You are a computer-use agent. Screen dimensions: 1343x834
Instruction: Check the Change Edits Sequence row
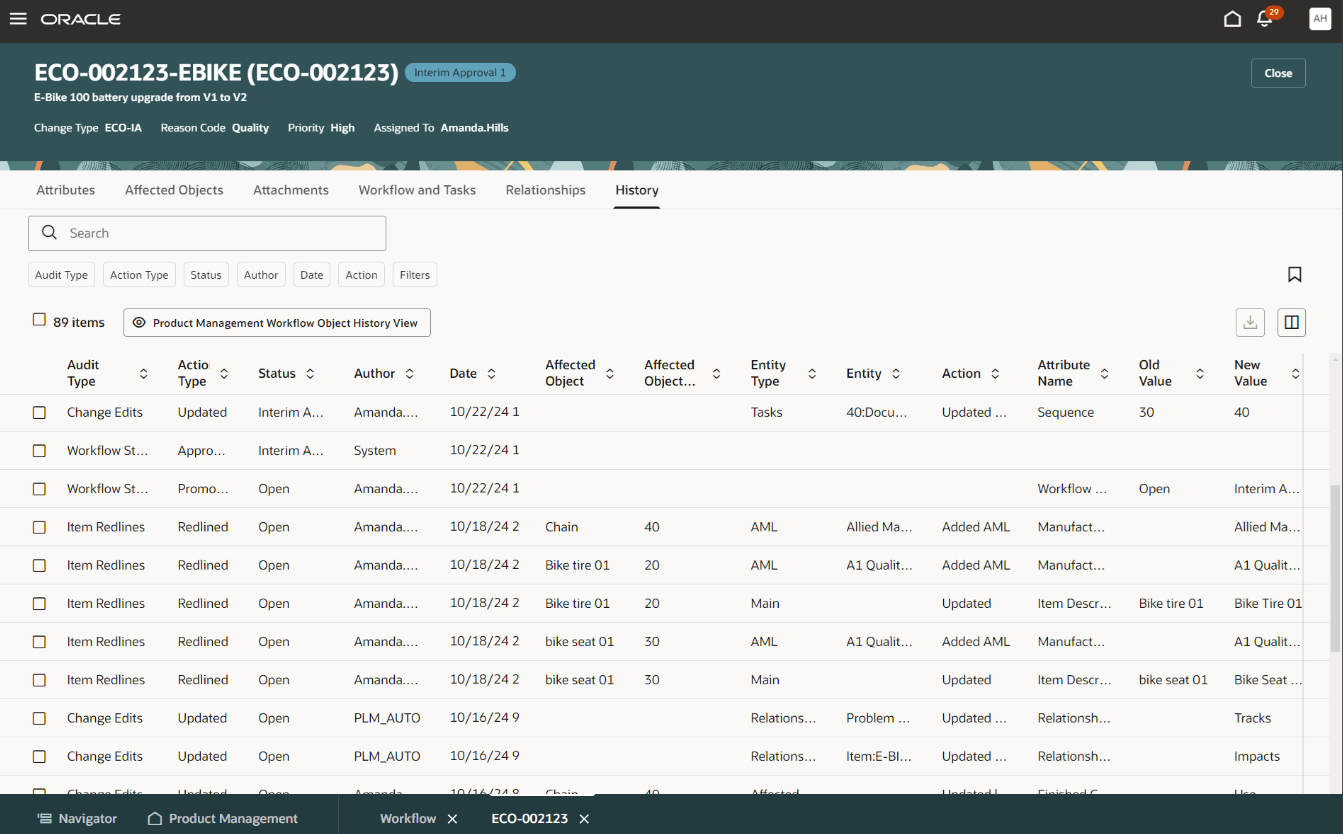(39, 412)
